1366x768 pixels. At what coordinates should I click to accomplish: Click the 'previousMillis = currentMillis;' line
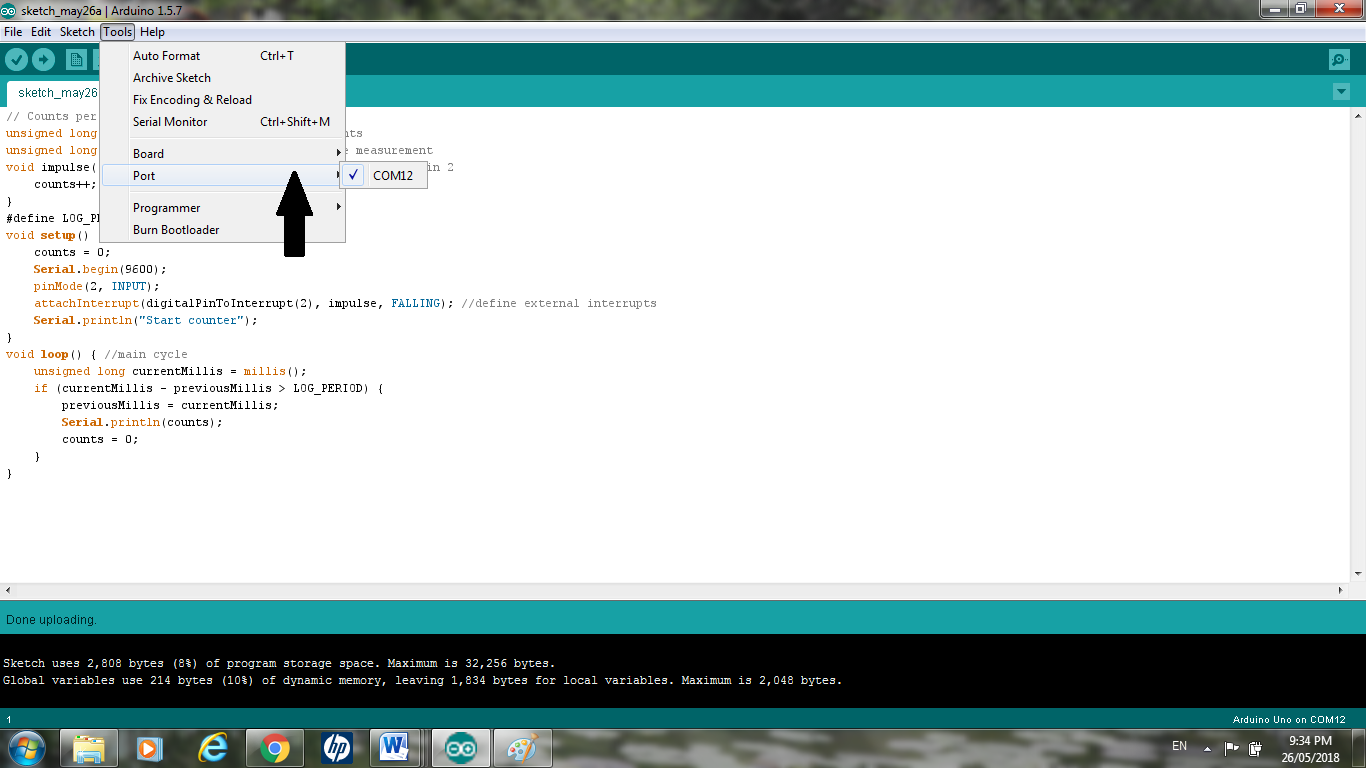coord(170,405)
